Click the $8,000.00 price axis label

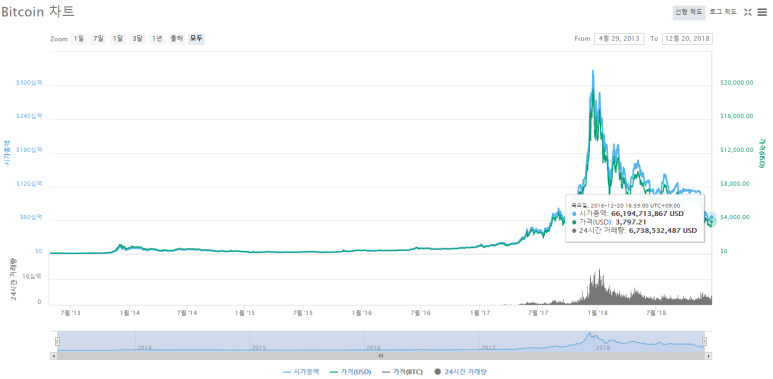pos(734,184)
